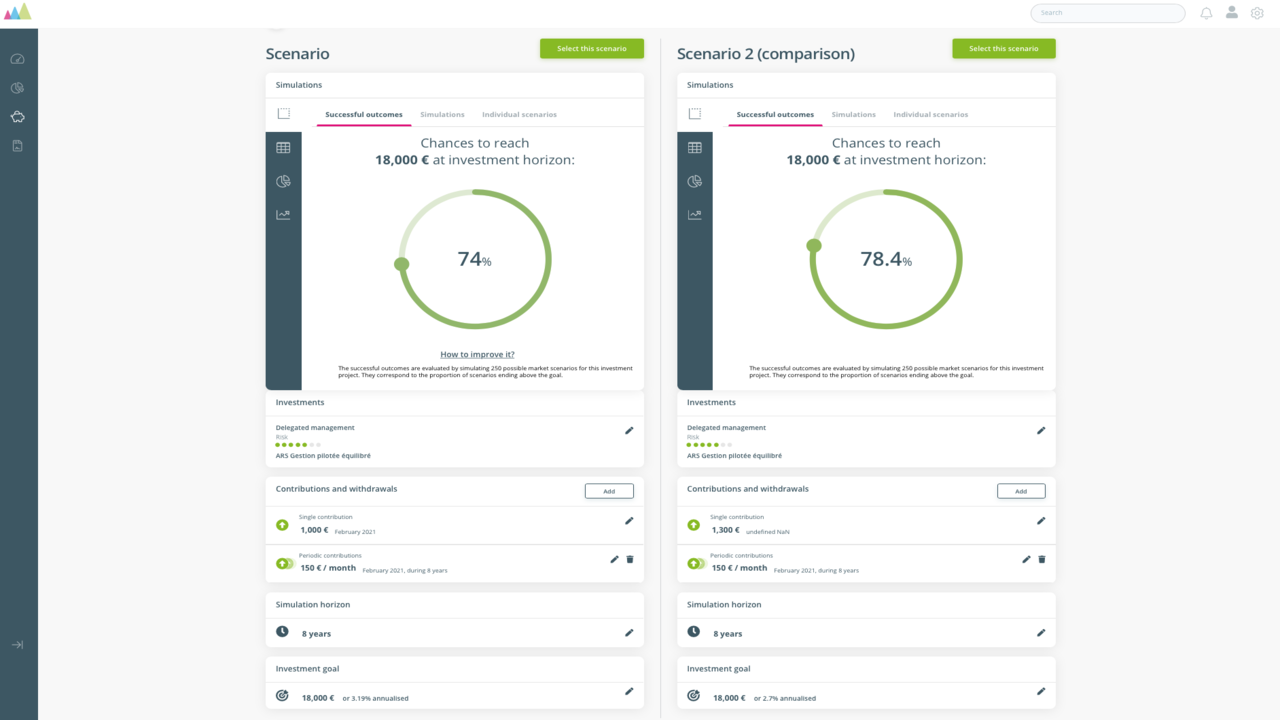Open the dashboard gauge icon in sidebar
Viewport: 1280px width, 720px height.
(17, 59)
